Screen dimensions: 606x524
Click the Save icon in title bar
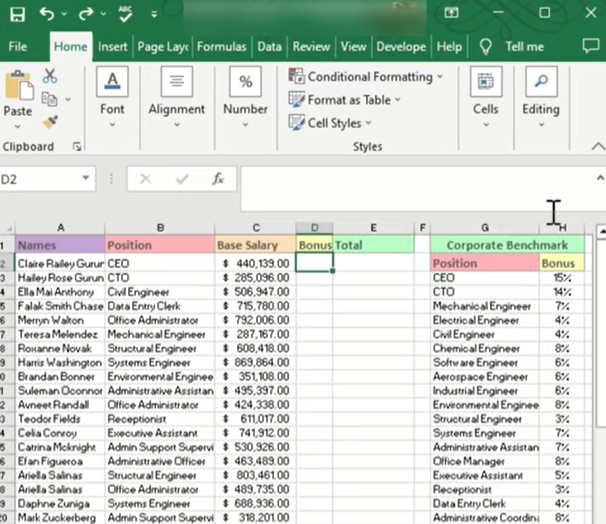pos(19,14)
